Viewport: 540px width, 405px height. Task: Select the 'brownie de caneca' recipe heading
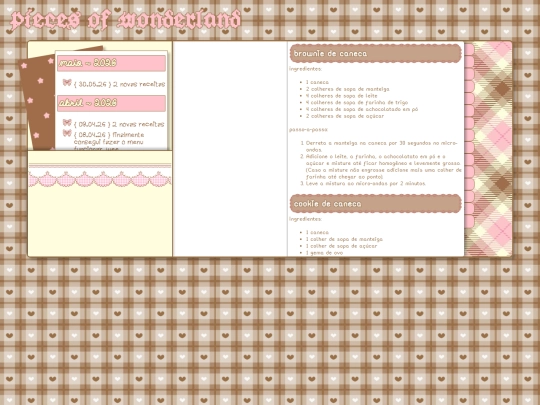(376, 54)
